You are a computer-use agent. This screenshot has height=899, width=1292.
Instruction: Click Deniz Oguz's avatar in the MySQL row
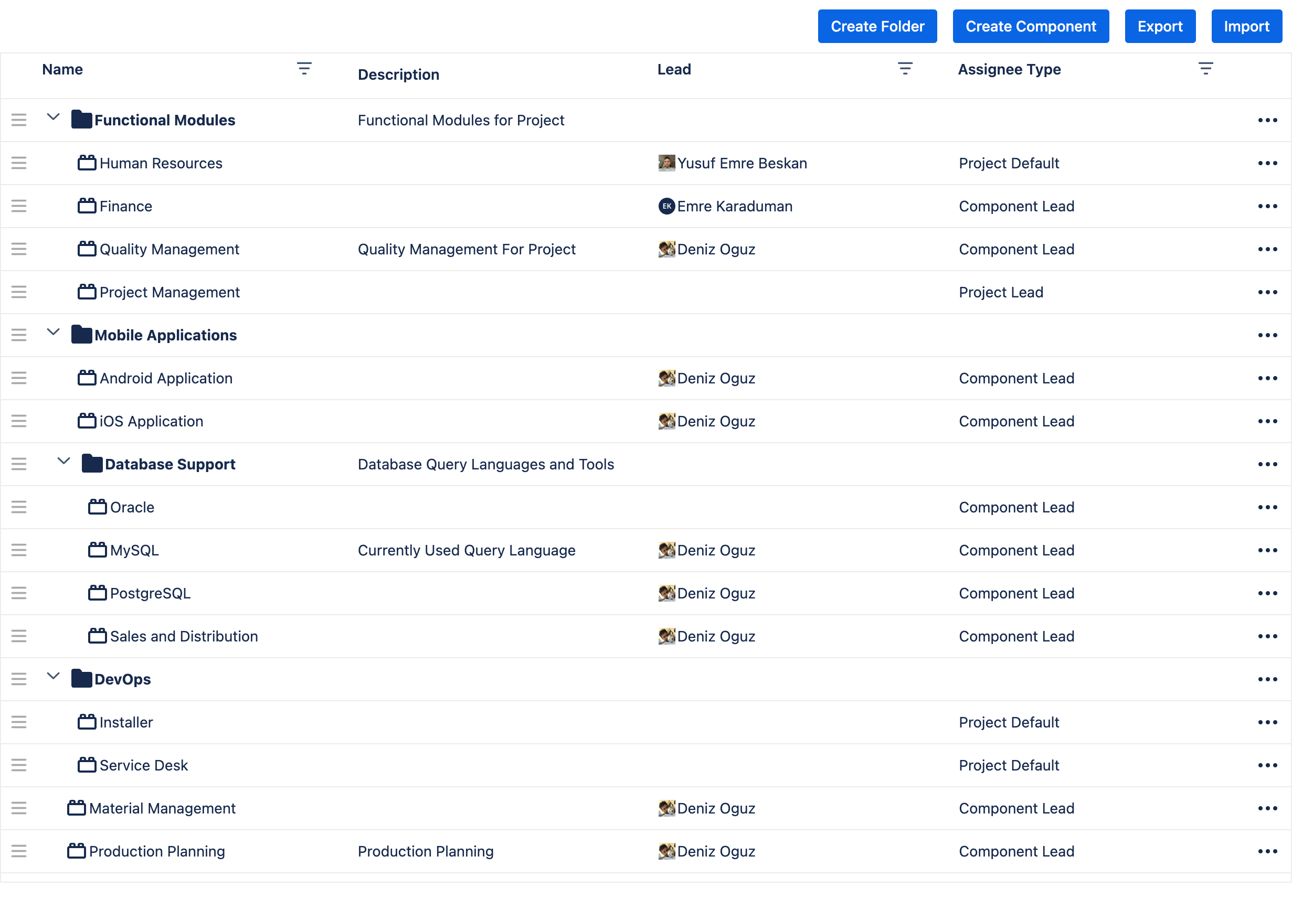[668, 550]
